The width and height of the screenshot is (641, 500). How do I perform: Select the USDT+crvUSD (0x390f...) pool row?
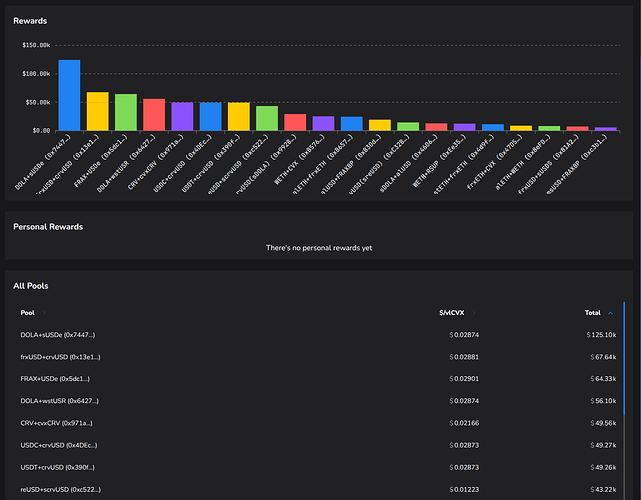click(59, 467)
